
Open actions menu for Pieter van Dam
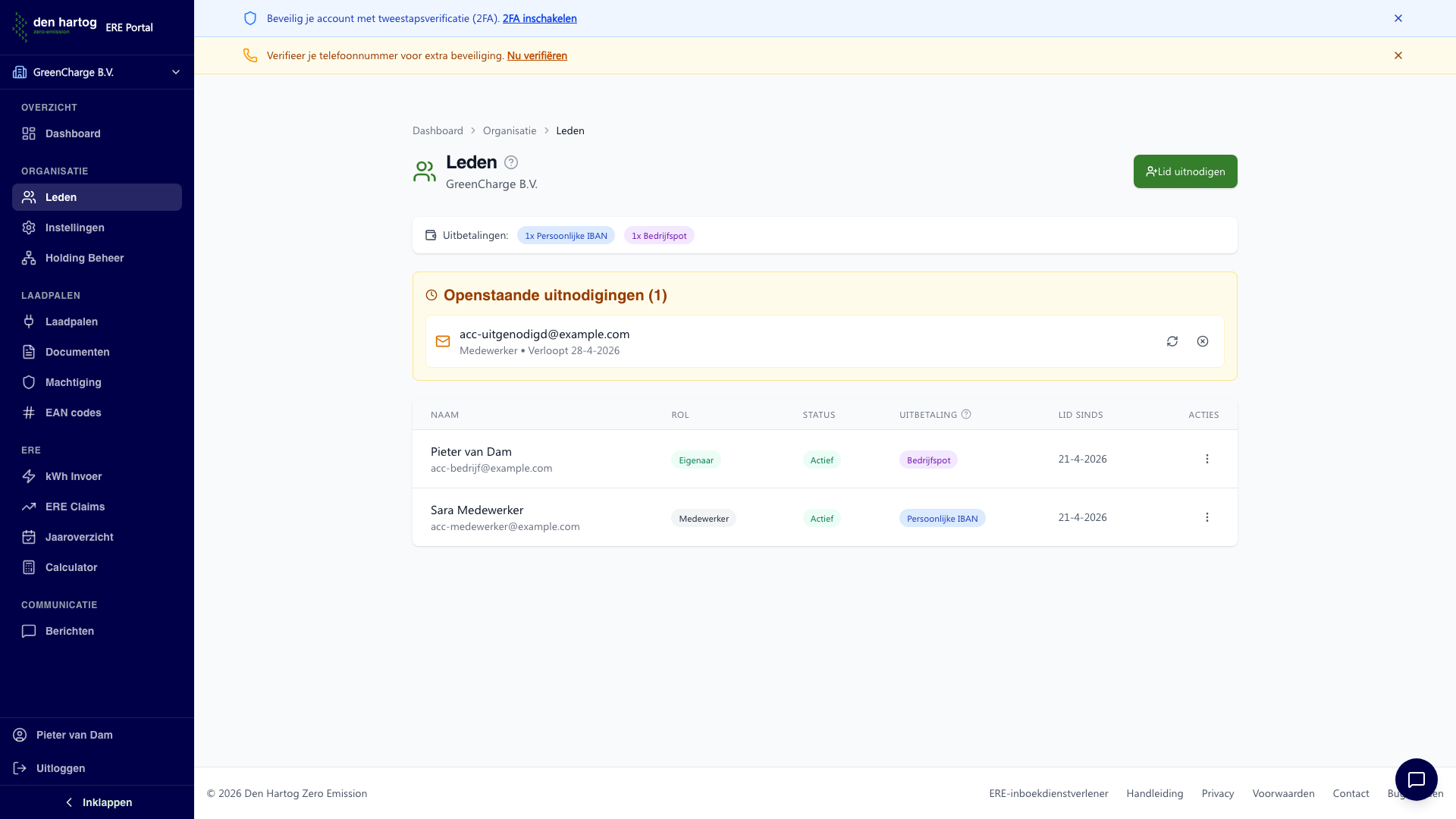pos(1207,459)
